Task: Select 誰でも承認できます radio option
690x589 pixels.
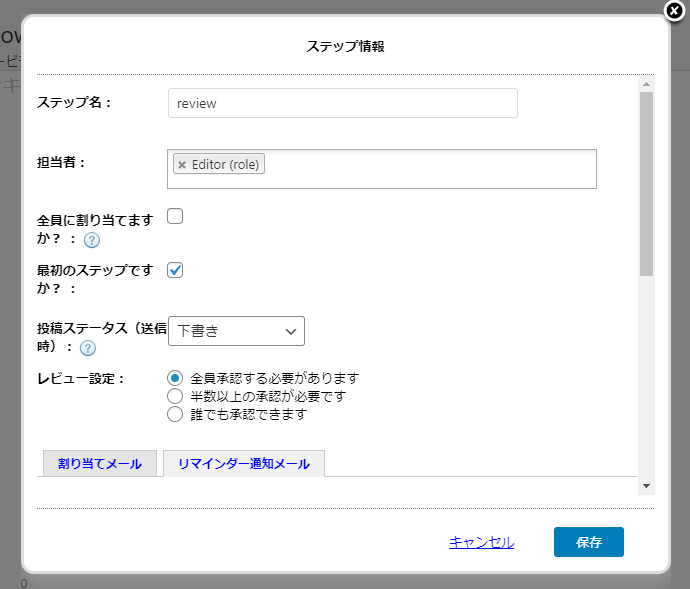Action: click(175, 414)
